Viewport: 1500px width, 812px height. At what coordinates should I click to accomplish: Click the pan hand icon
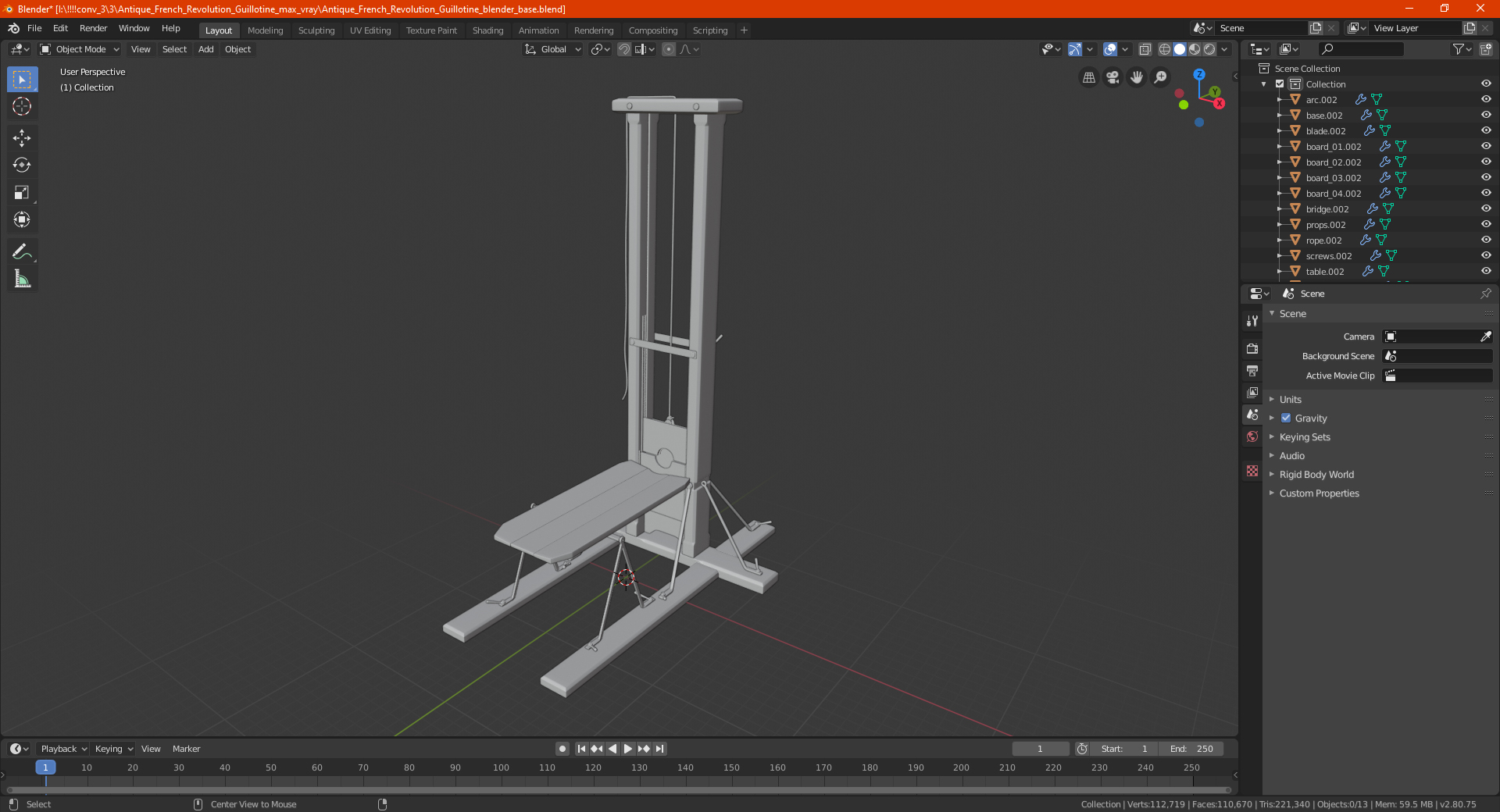(1137, 77)
